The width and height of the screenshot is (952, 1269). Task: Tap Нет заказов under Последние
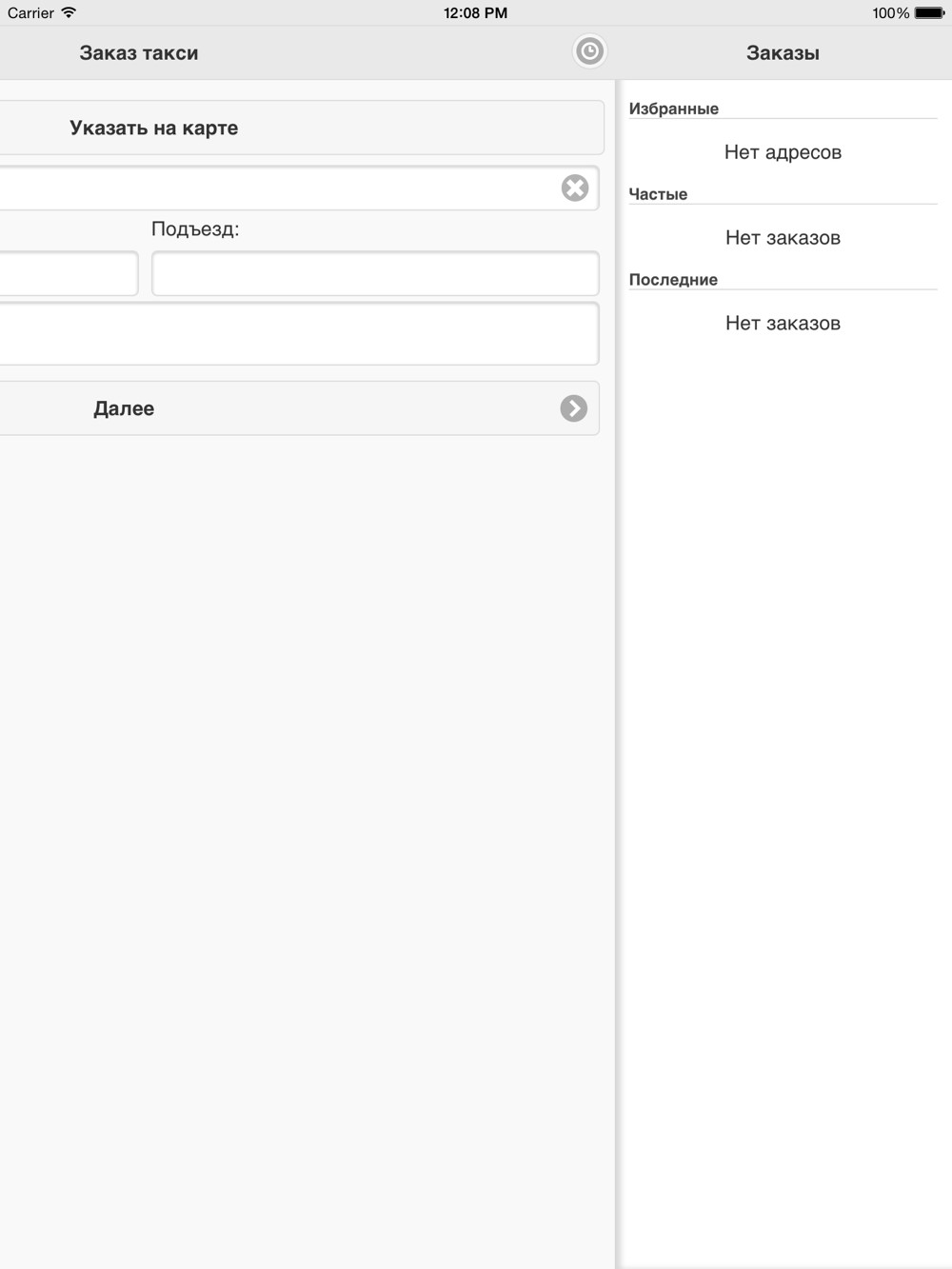point(783,324)
